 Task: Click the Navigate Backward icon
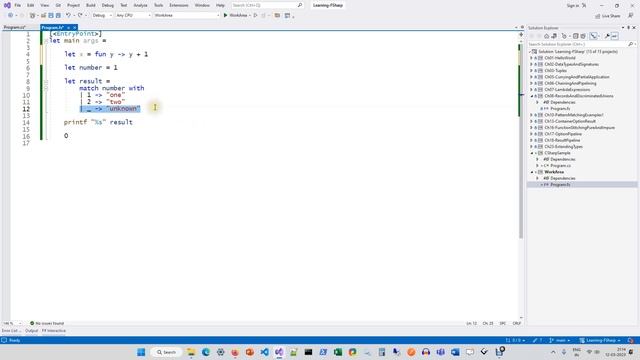tap(10, 15)
